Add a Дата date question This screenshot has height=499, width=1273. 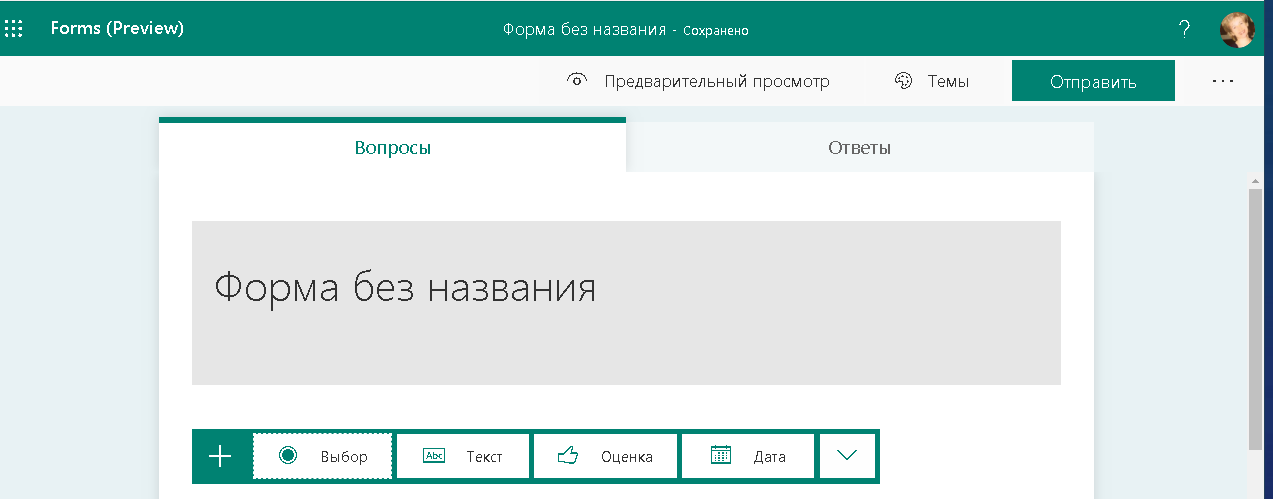pos(748,457)
